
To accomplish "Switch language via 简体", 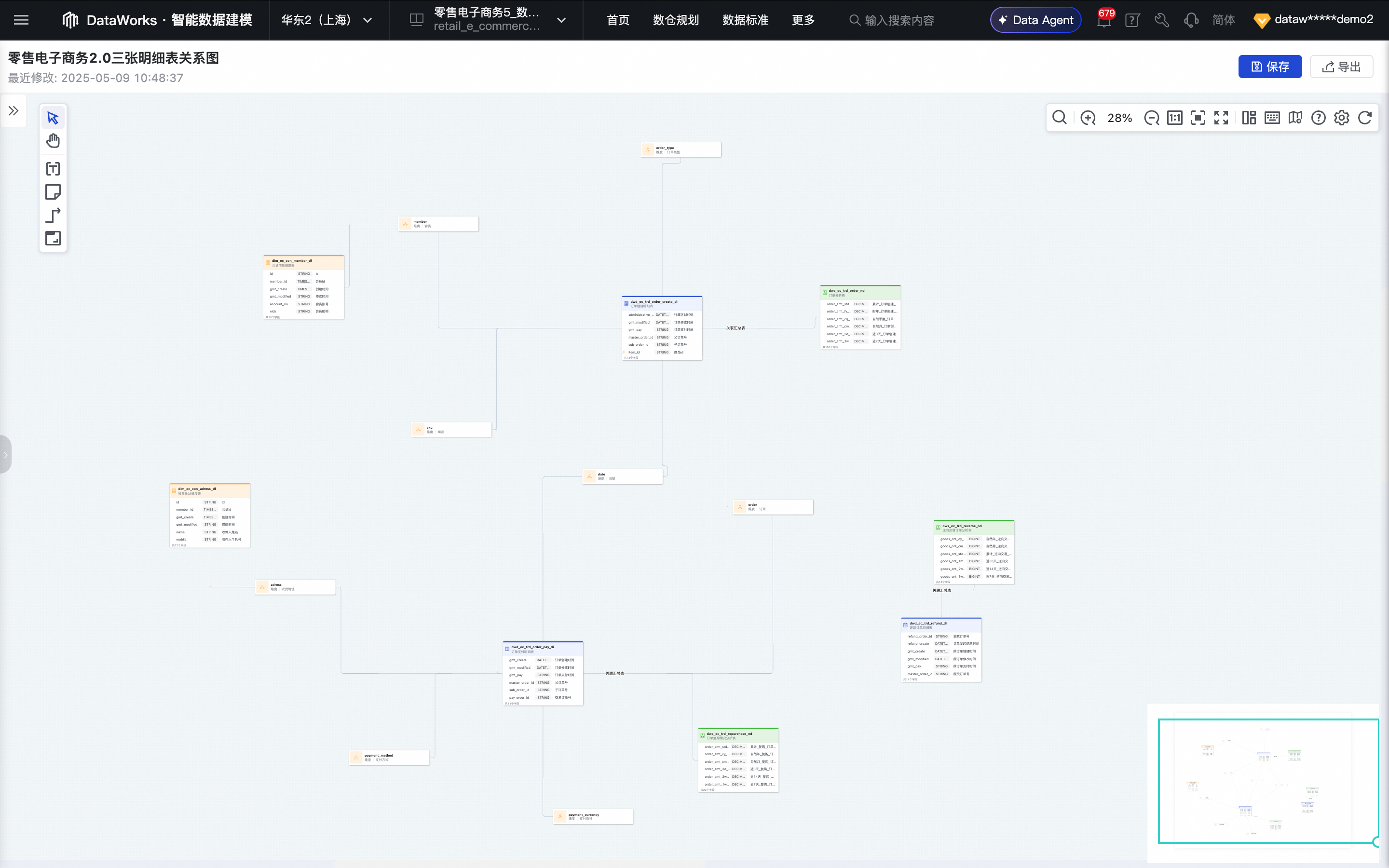I will (x=1223, y=20).
